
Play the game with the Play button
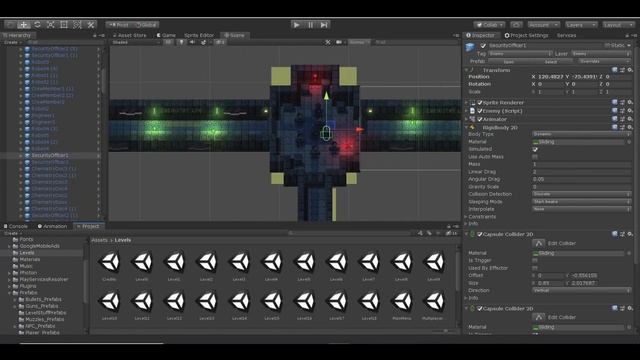pos(297,25)
